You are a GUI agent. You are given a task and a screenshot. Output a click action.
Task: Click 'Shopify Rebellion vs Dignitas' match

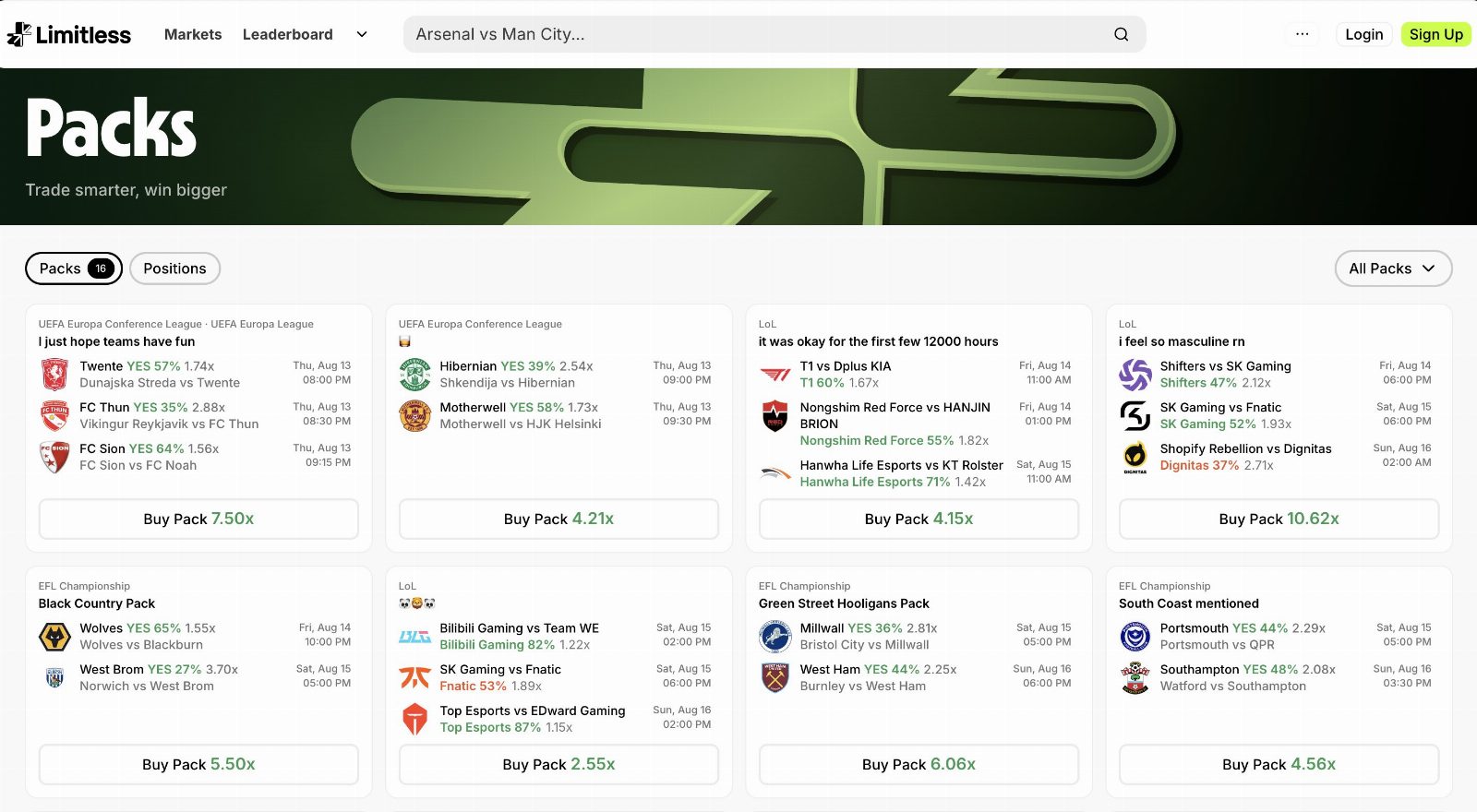pyautogui.click(x=1245, y=448)
